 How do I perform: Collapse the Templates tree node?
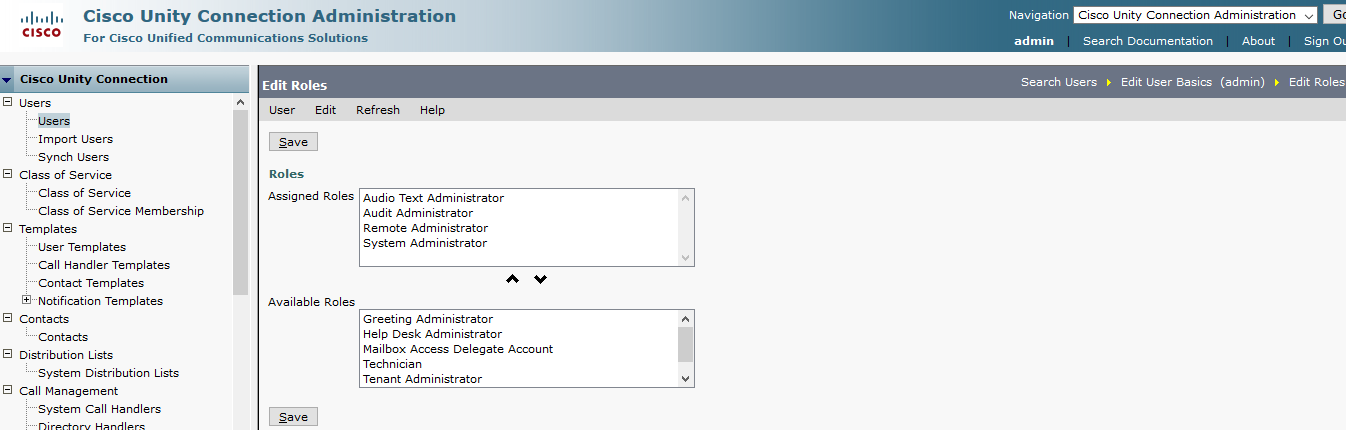pyautogui.click(x=8, y=228)
